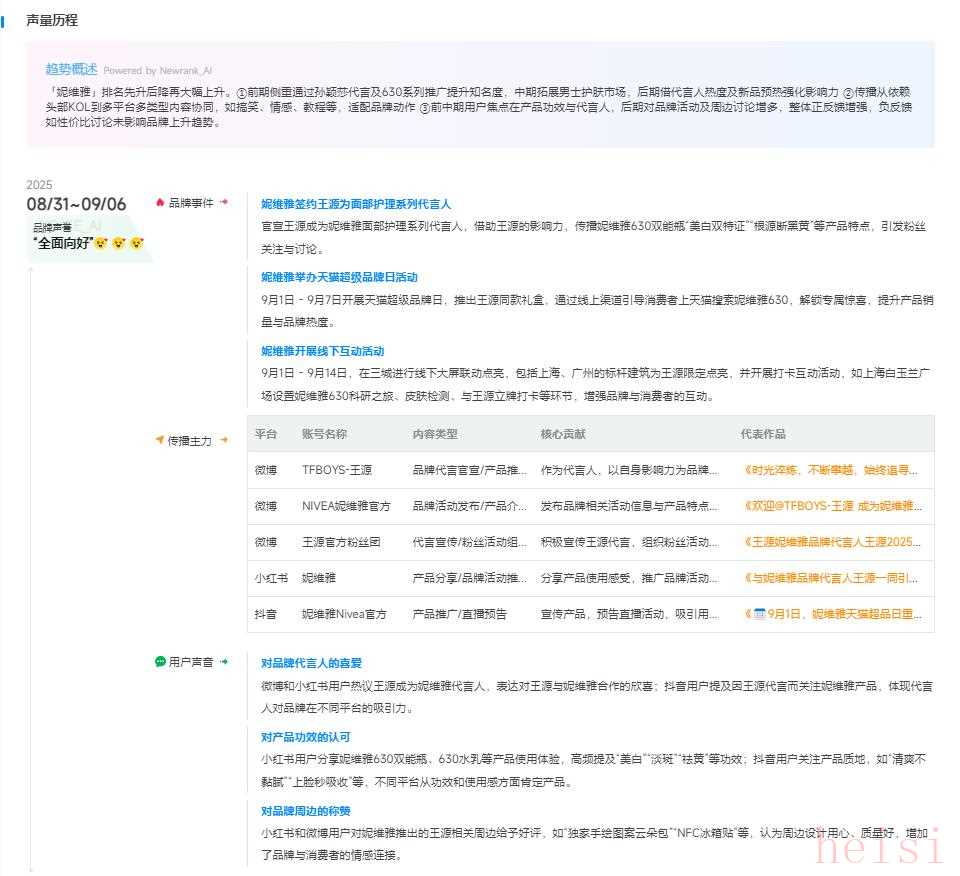
Task: Select the 妮维雅开展线下互动活动 event title
Action: [322, 351]
